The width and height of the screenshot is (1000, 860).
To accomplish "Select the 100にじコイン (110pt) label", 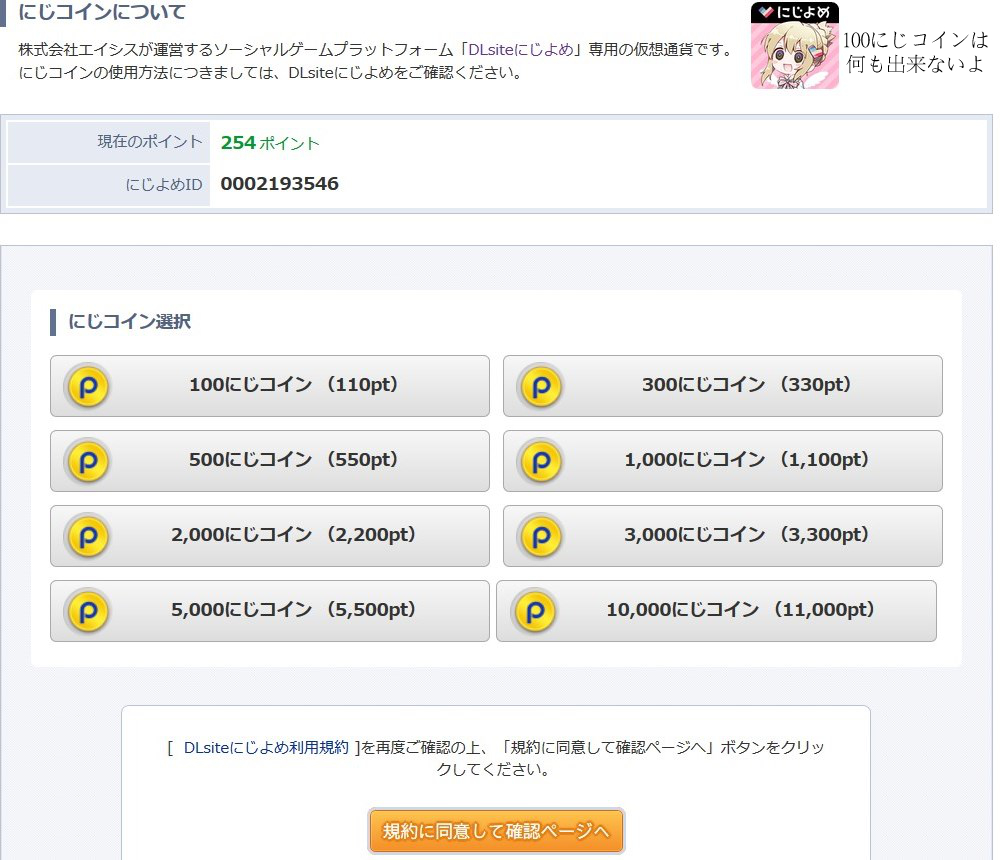I will point(294,385).
